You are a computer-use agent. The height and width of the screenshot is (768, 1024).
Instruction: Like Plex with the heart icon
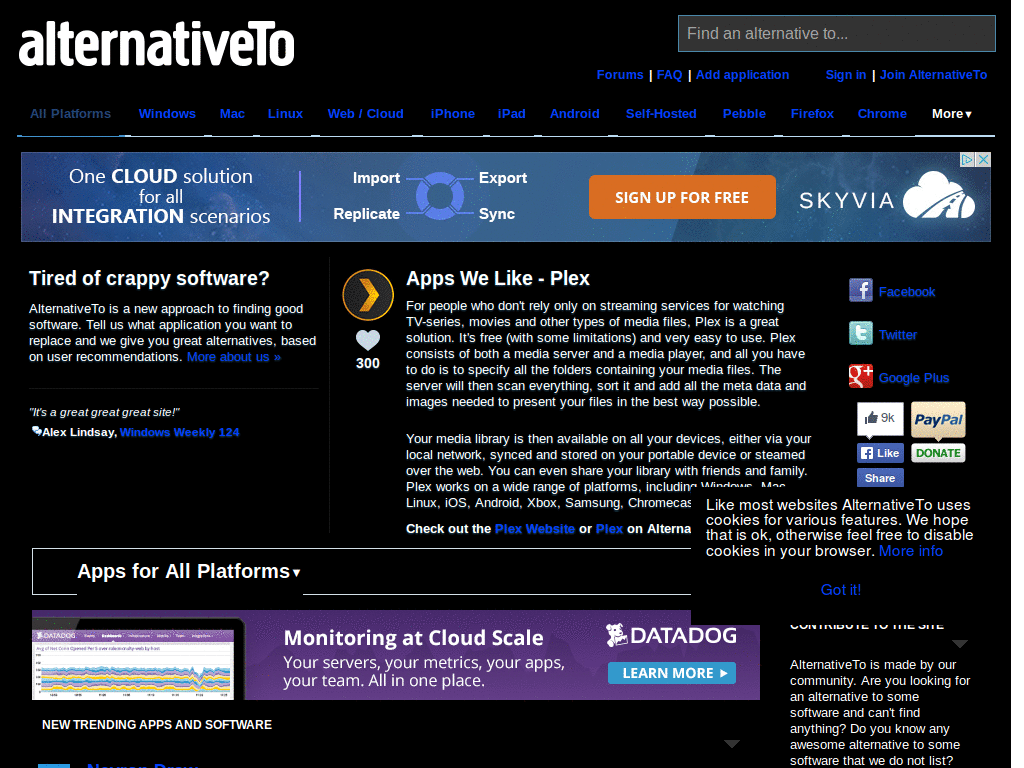368,340
